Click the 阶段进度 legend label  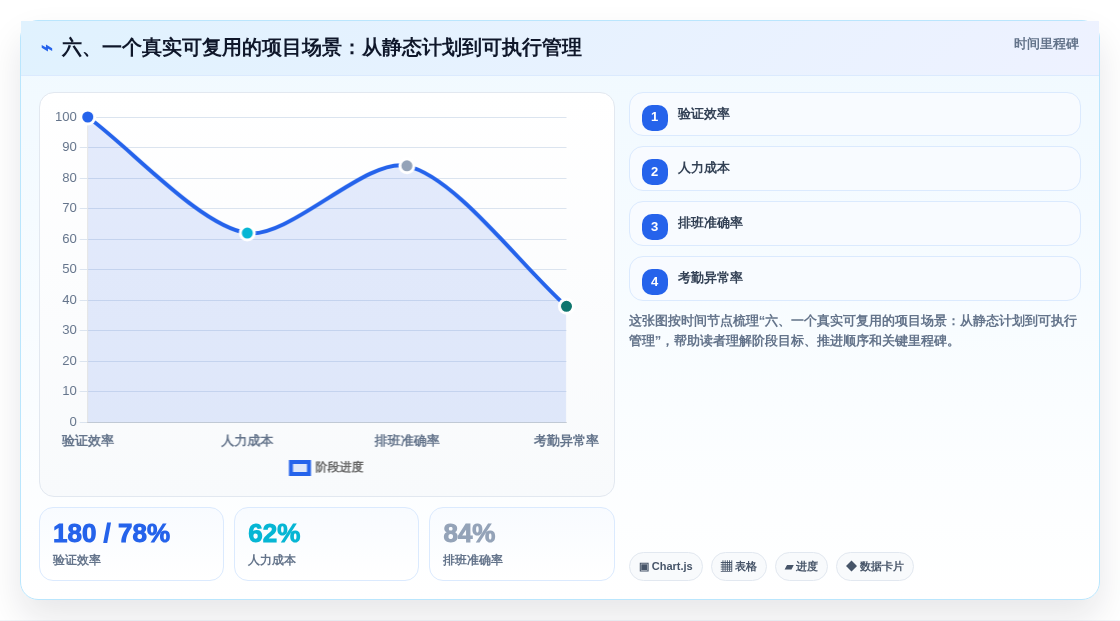tap(339, 467)
